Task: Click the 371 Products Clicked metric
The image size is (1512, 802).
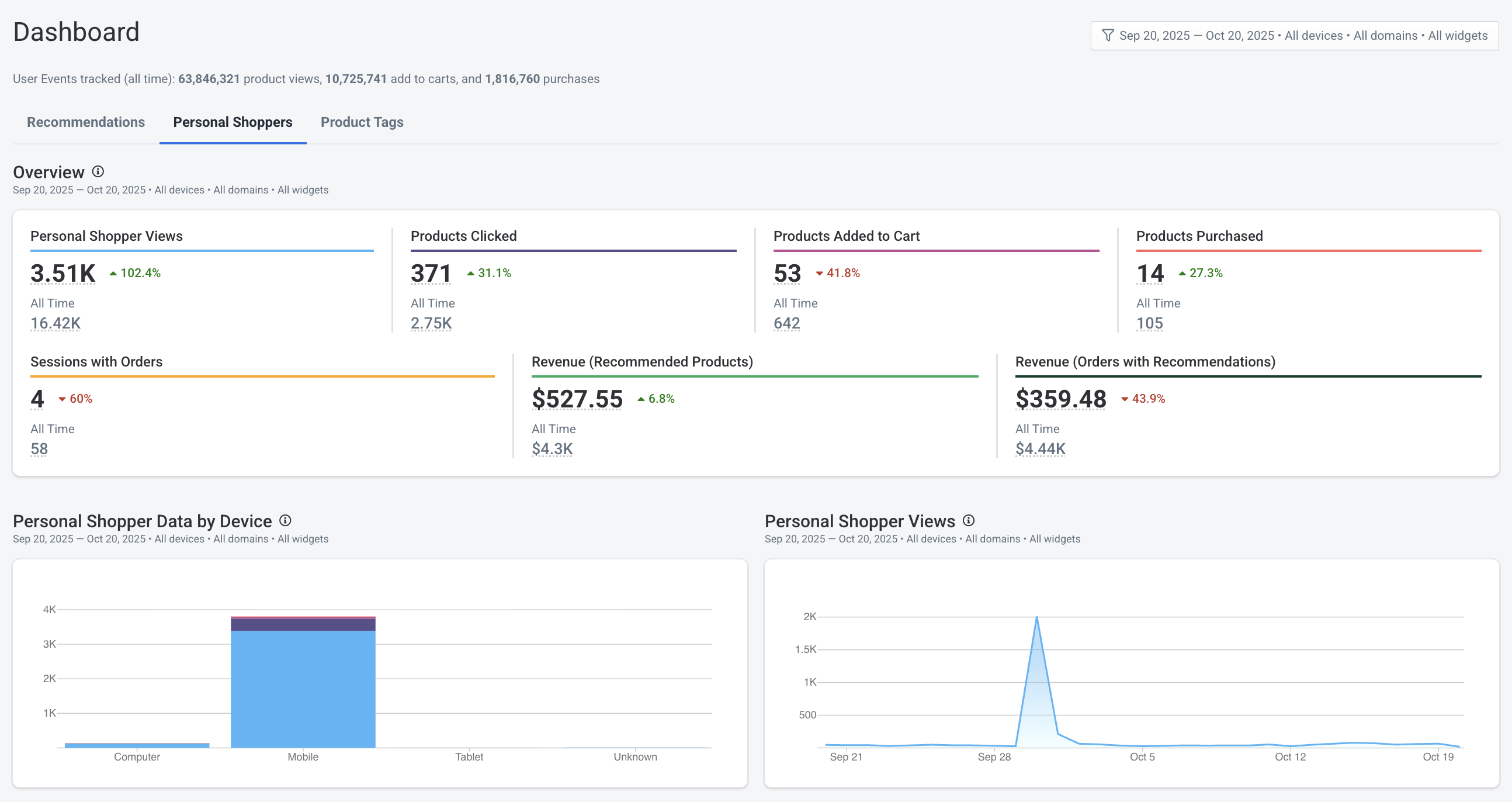Action: pos(431,272)
